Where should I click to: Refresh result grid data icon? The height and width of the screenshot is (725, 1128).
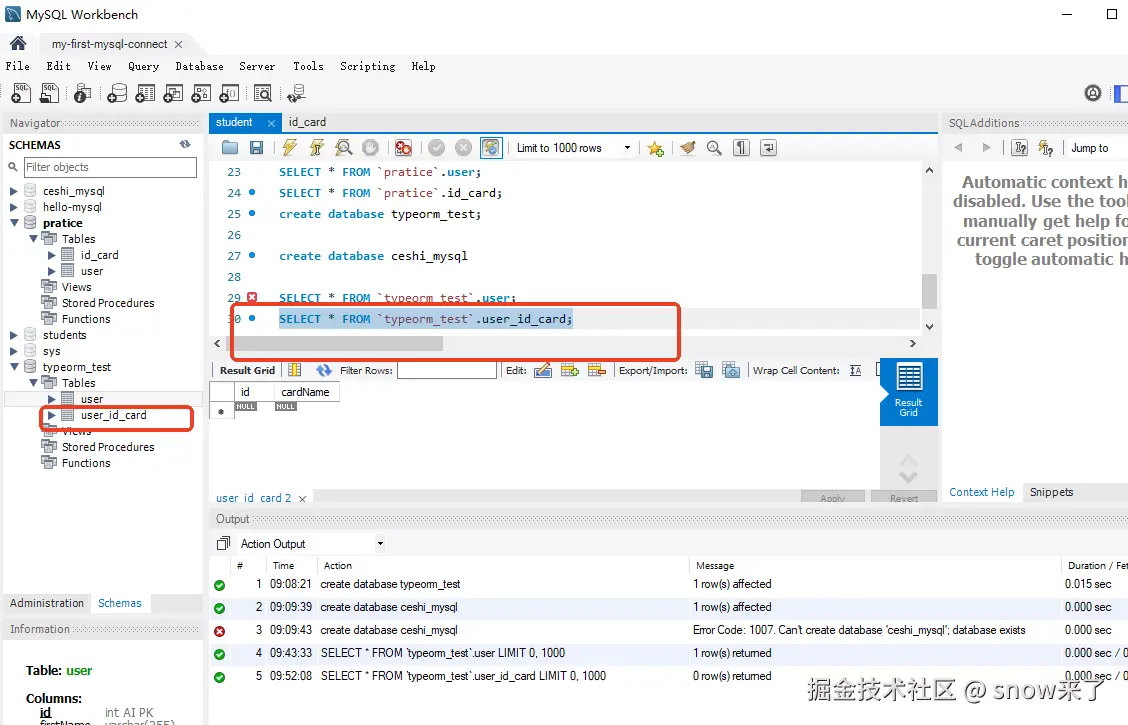[324, 370]
